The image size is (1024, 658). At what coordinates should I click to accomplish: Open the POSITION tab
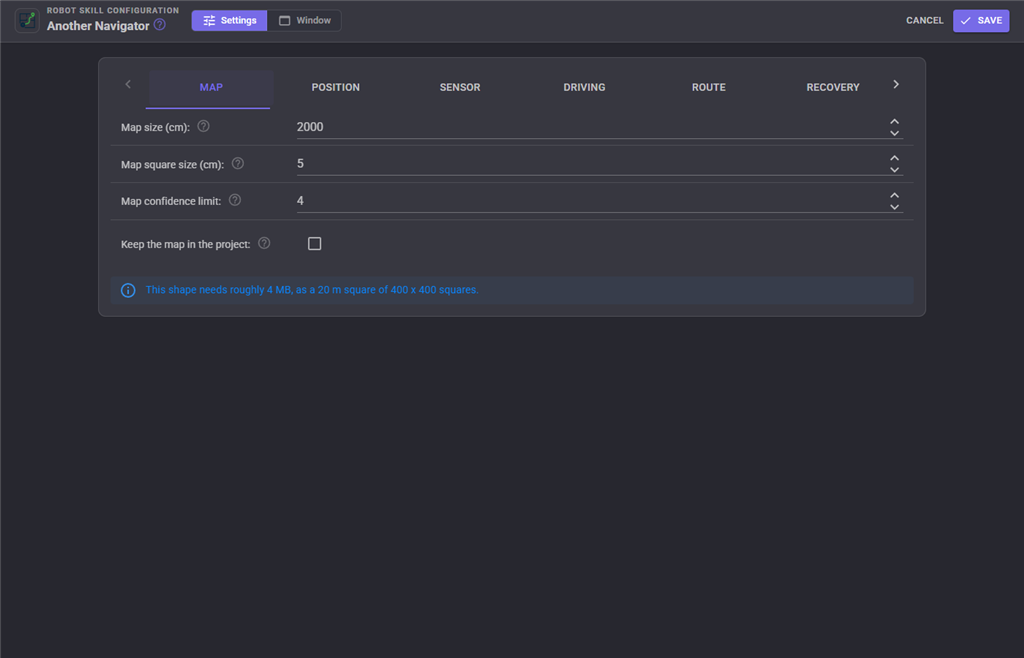click(336, 87)
